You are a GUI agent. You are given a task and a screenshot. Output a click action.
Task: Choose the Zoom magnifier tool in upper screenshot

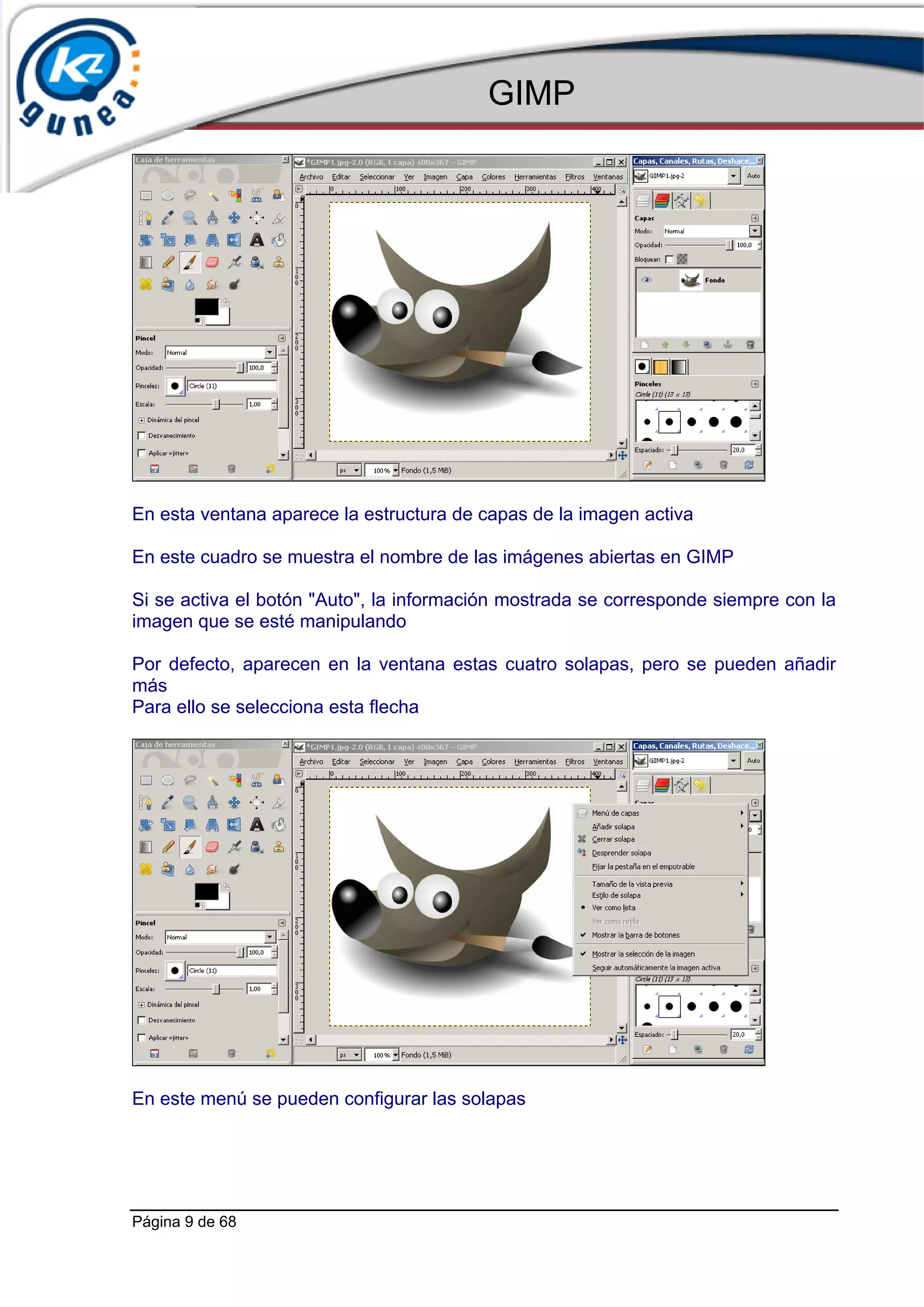pyautogui.click(x=189, y=218)
